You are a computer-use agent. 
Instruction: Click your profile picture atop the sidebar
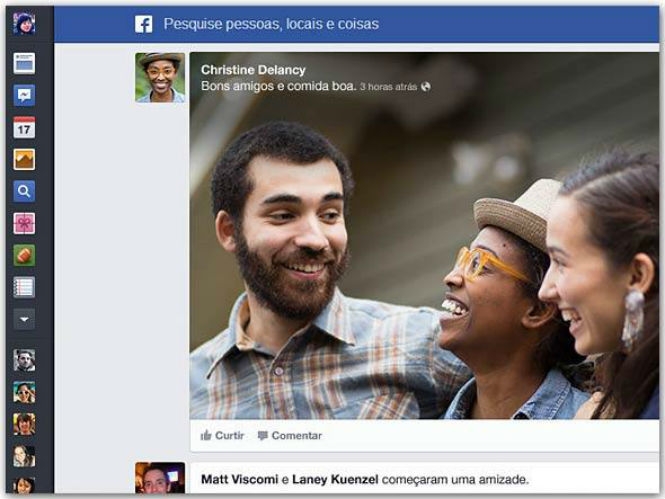click(x=24, y=23)
